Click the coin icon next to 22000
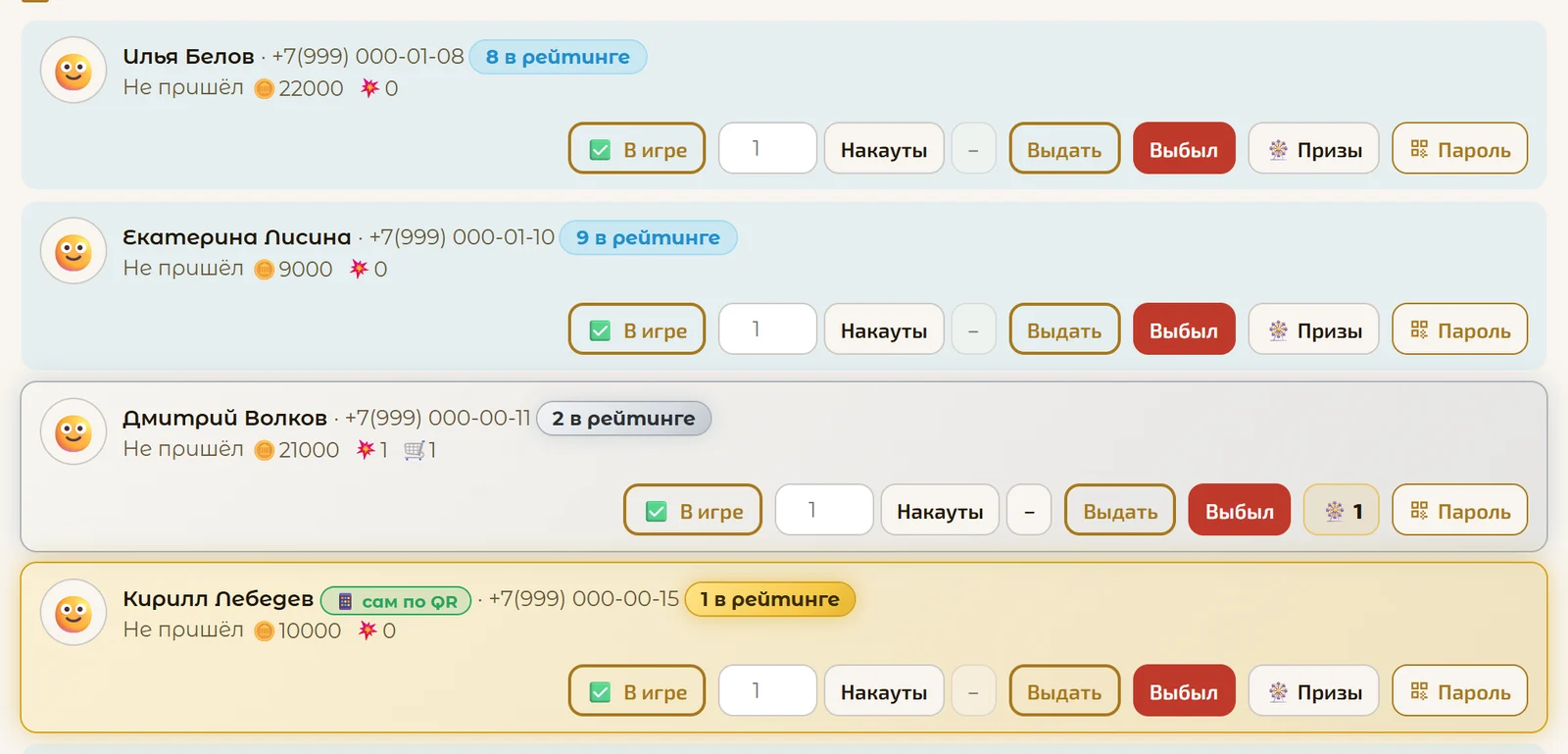Viewport: 1568px width, 754px height. pos(264,89)
